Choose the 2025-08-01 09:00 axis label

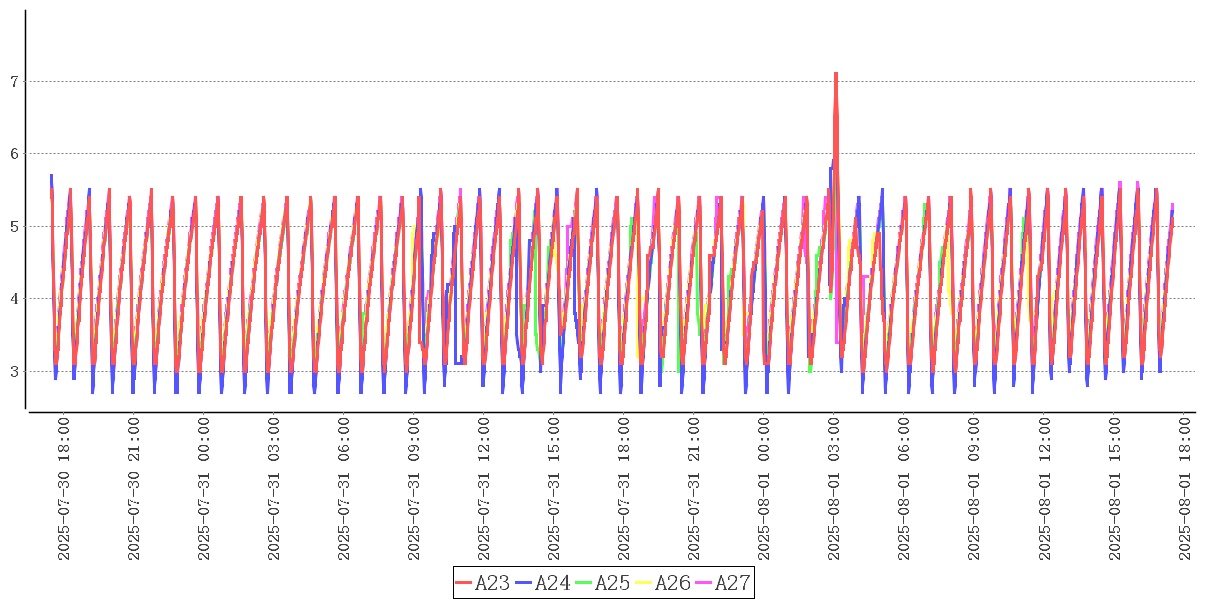point(974,489)
